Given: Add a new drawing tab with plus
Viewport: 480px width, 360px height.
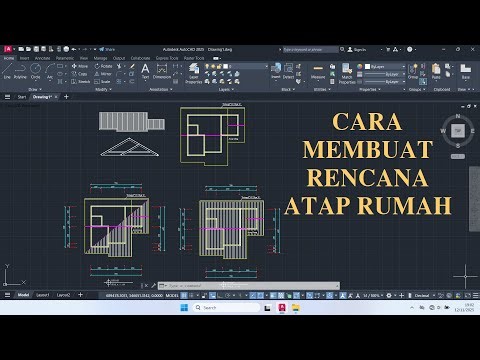Looking at the screenshot, I should [66, 97].
